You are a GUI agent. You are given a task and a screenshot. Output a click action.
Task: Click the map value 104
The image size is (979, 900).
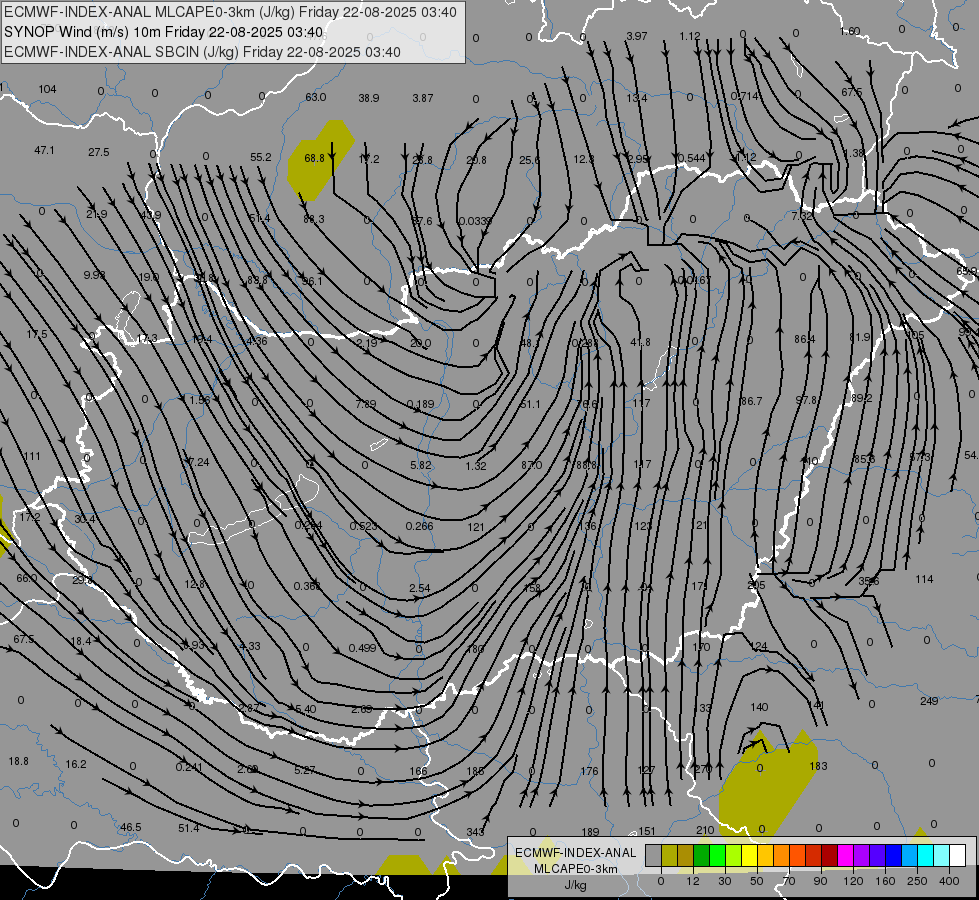point(47,89)
